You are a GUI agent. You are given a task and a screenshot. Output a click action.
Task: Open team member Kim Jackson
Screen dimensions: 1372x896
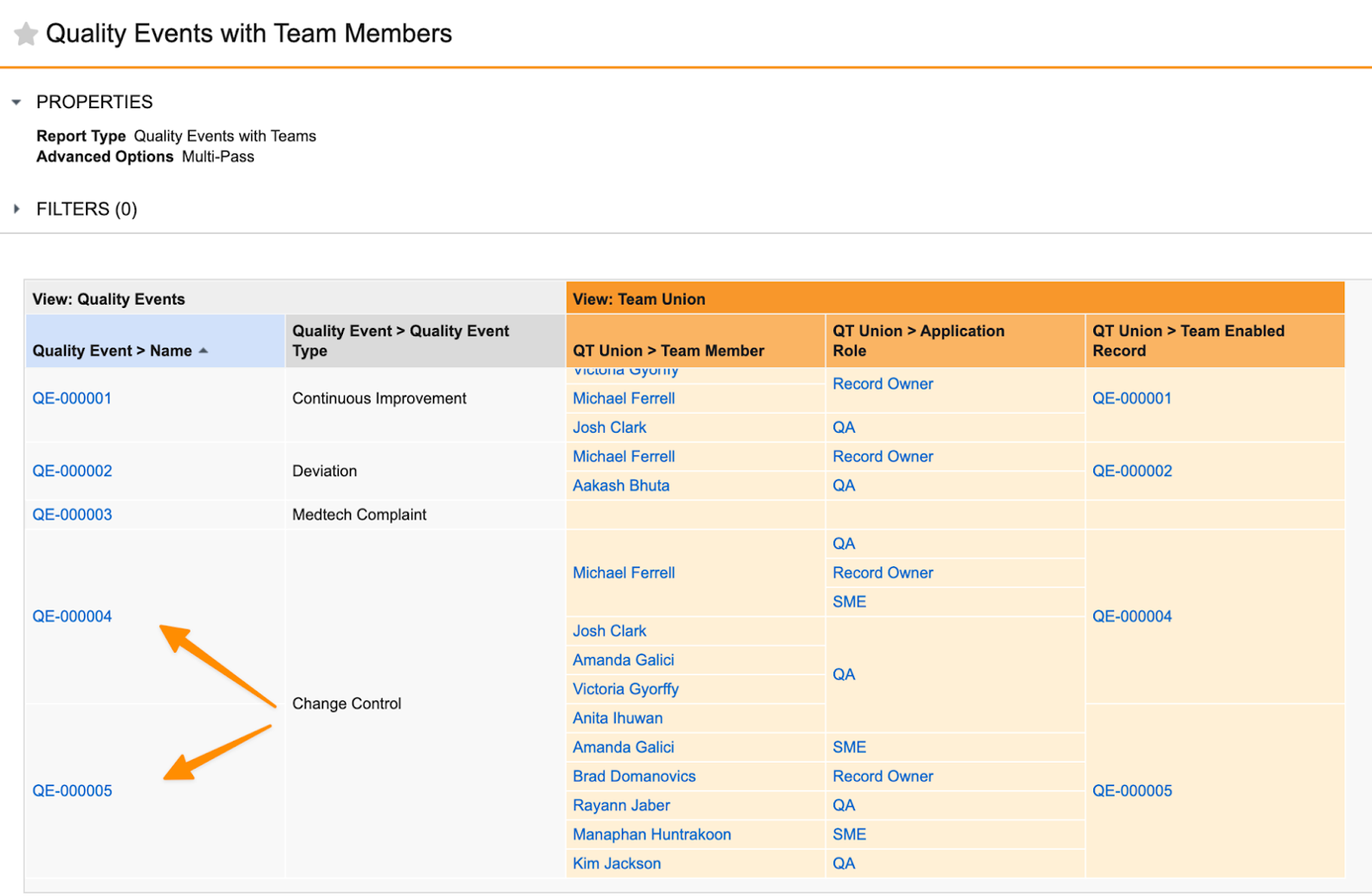click(x=617, y=863)
